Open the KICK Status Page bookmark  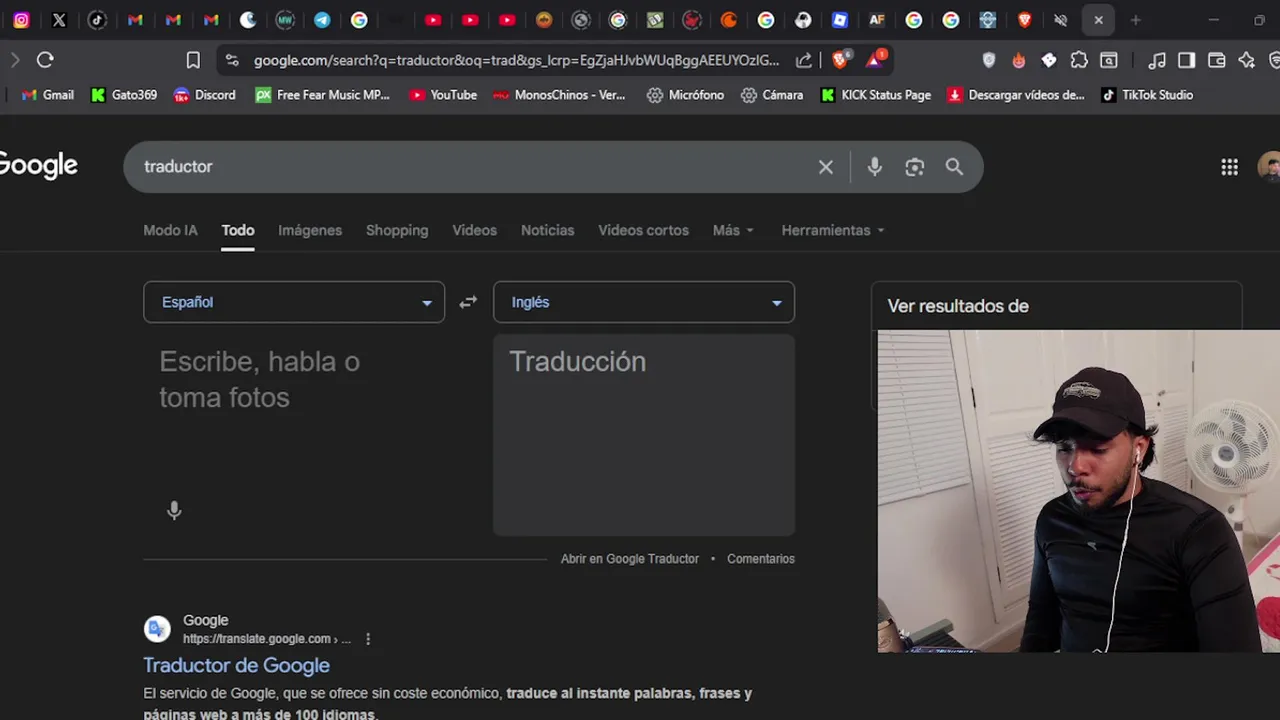point(876,95)
